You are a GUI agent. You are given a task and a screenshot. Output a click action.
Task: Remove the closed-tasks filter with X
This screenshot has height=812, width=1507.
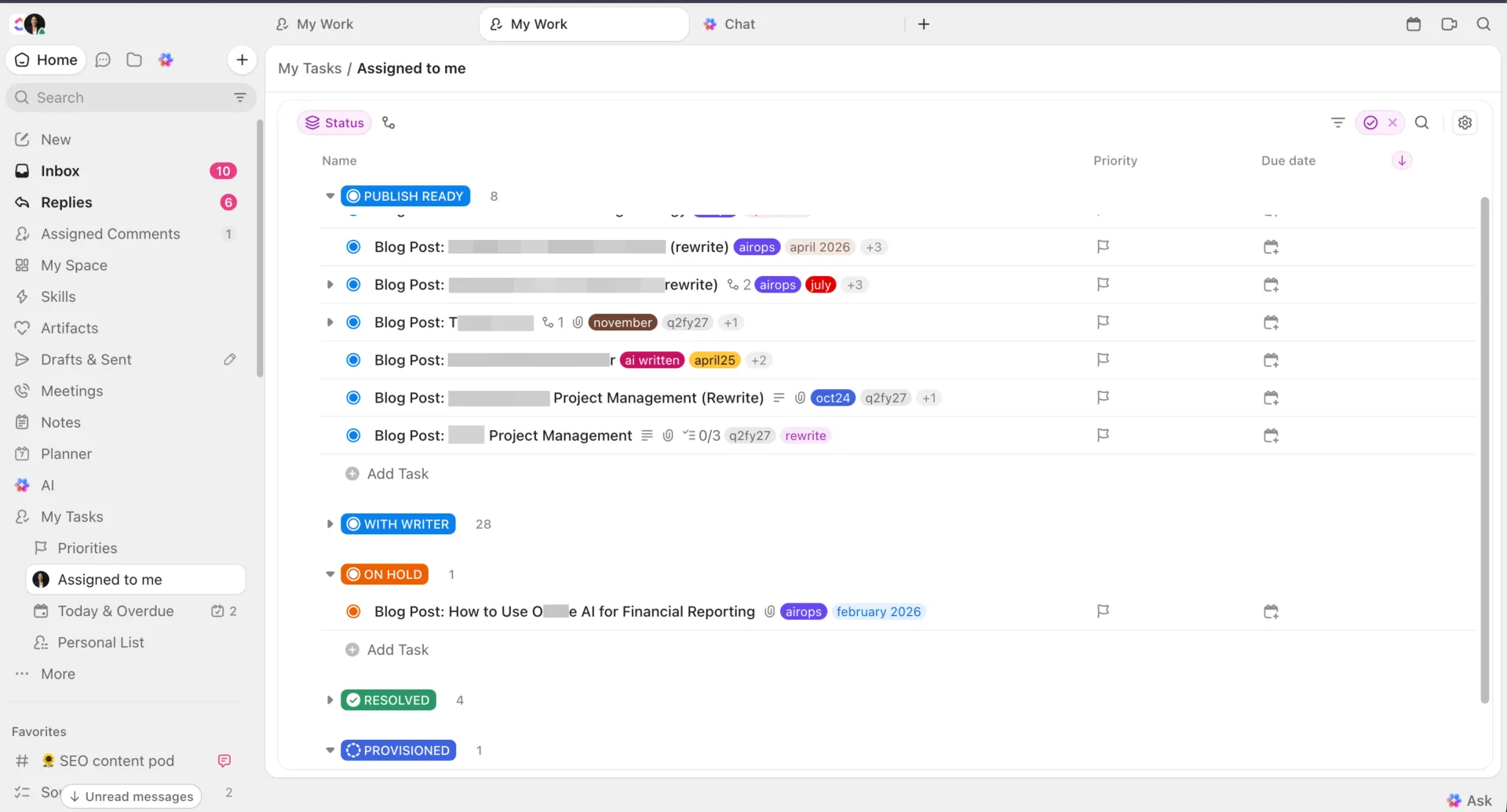coord(1392,122)
